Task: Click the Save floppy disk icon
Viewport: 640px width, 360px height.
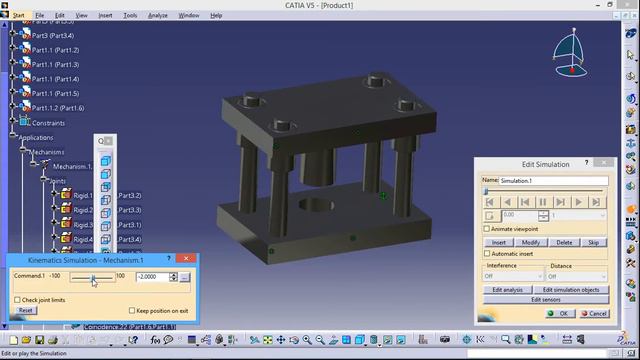Action: click(39, 340)
